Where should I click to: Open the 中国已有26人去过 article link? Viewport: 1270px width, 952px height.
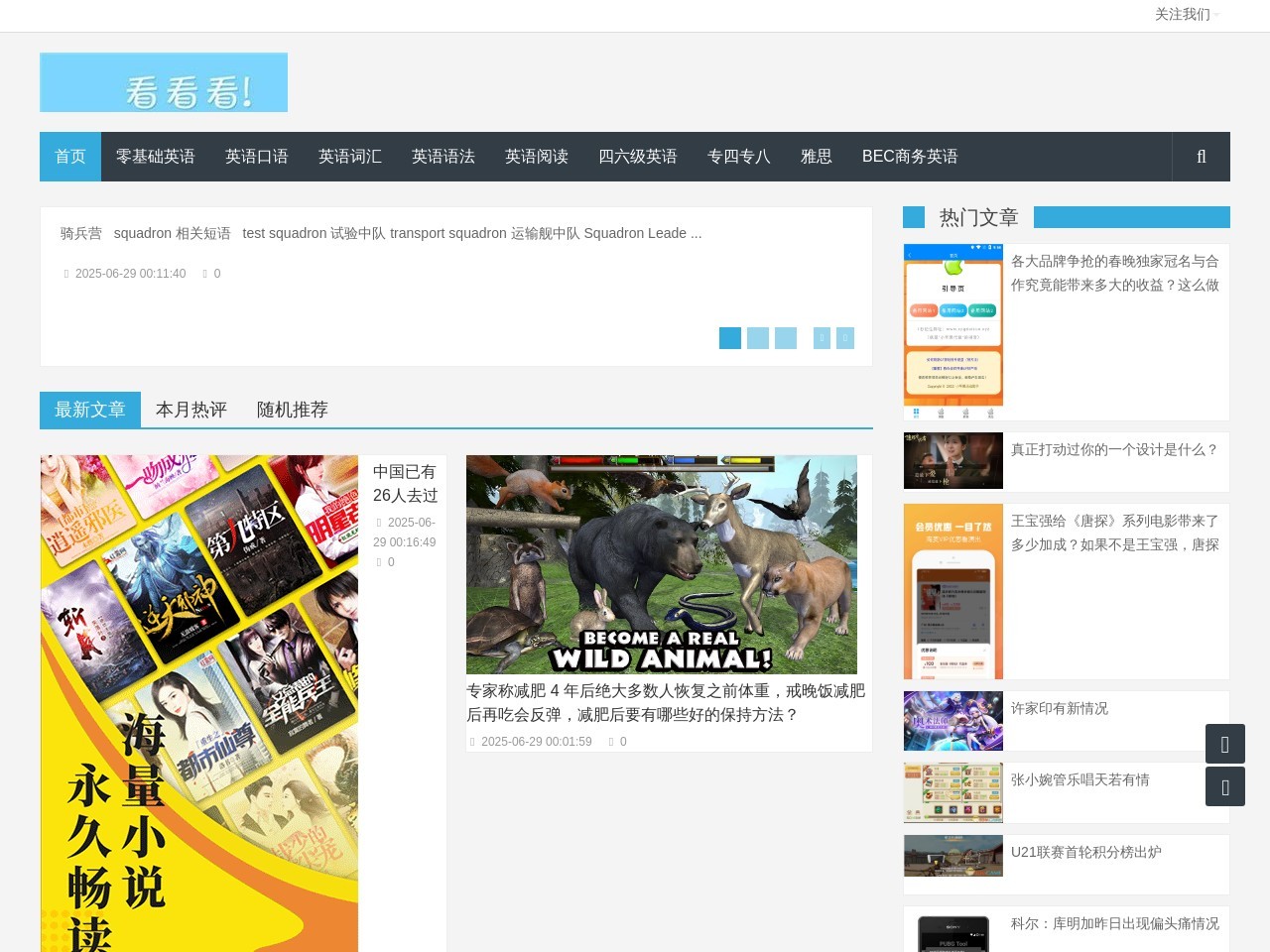[x=404, y=483]
